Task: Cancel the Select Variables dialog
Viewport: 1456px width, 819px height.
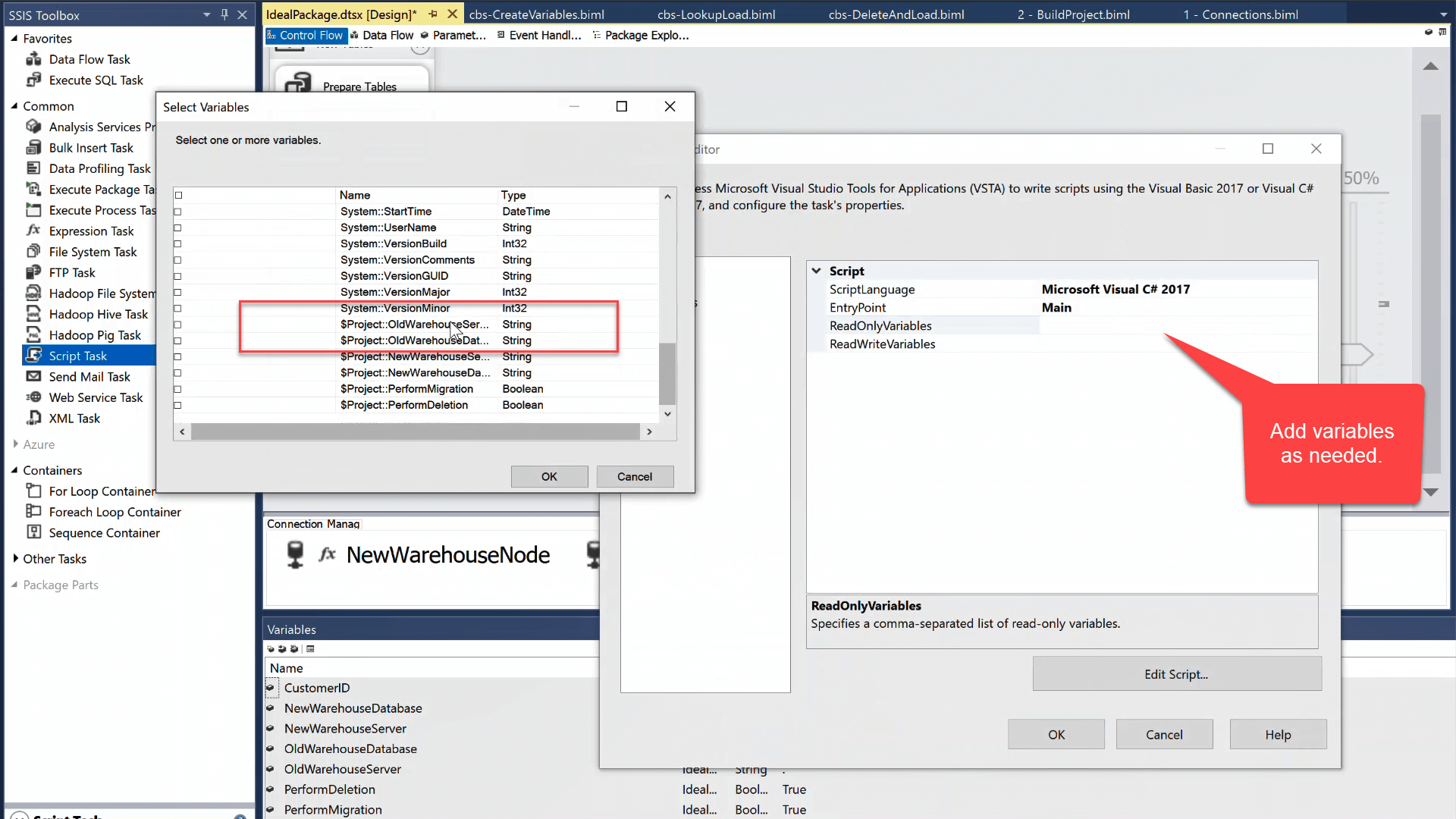Action: (x=635, y=476)
